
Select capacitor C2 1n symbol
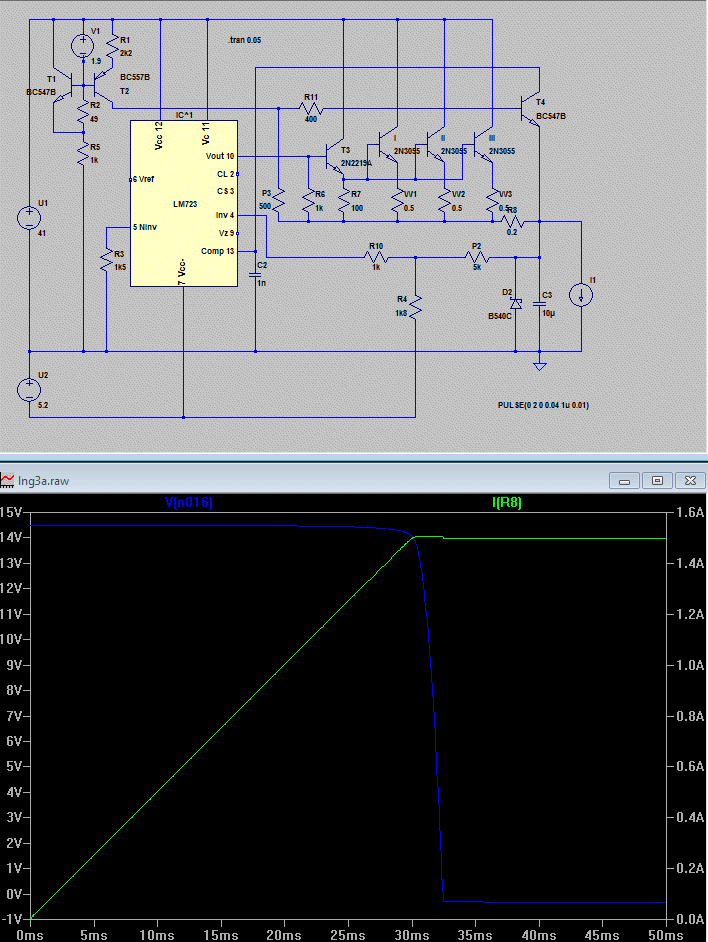coord(255,275)
